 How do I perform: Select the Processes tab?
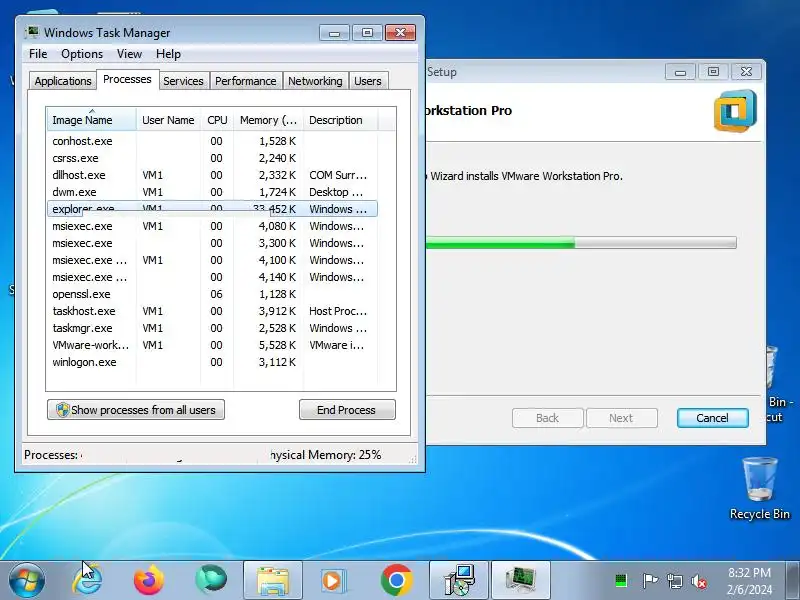(127, 79)
